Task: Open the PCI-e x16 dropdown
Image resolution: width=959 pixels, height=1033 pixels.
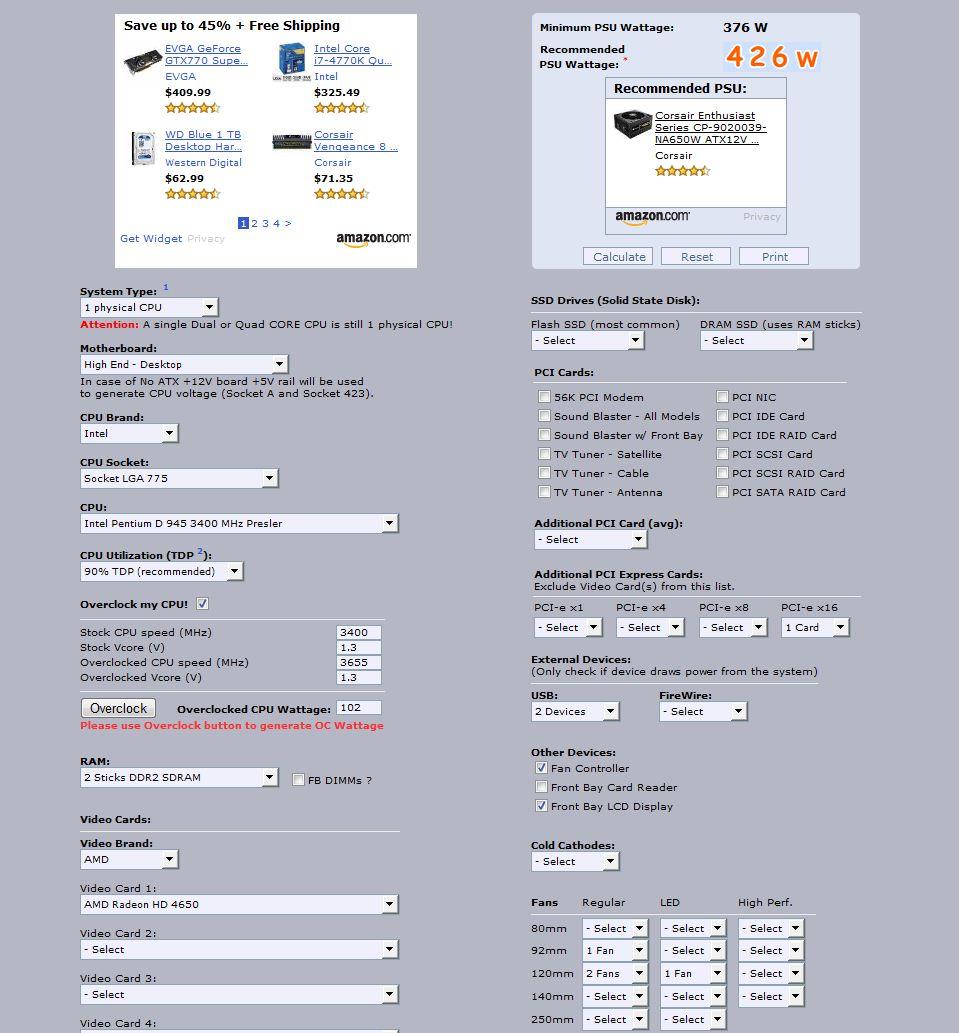Action: pyautogui.click(x=815, y=627)
